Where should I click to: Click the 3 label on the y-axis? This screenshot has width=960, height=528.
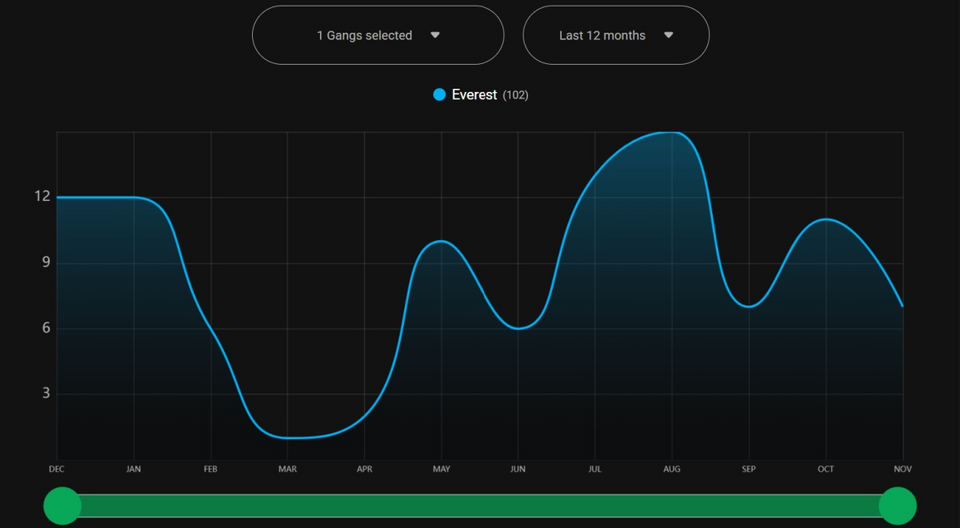(45, 393)
